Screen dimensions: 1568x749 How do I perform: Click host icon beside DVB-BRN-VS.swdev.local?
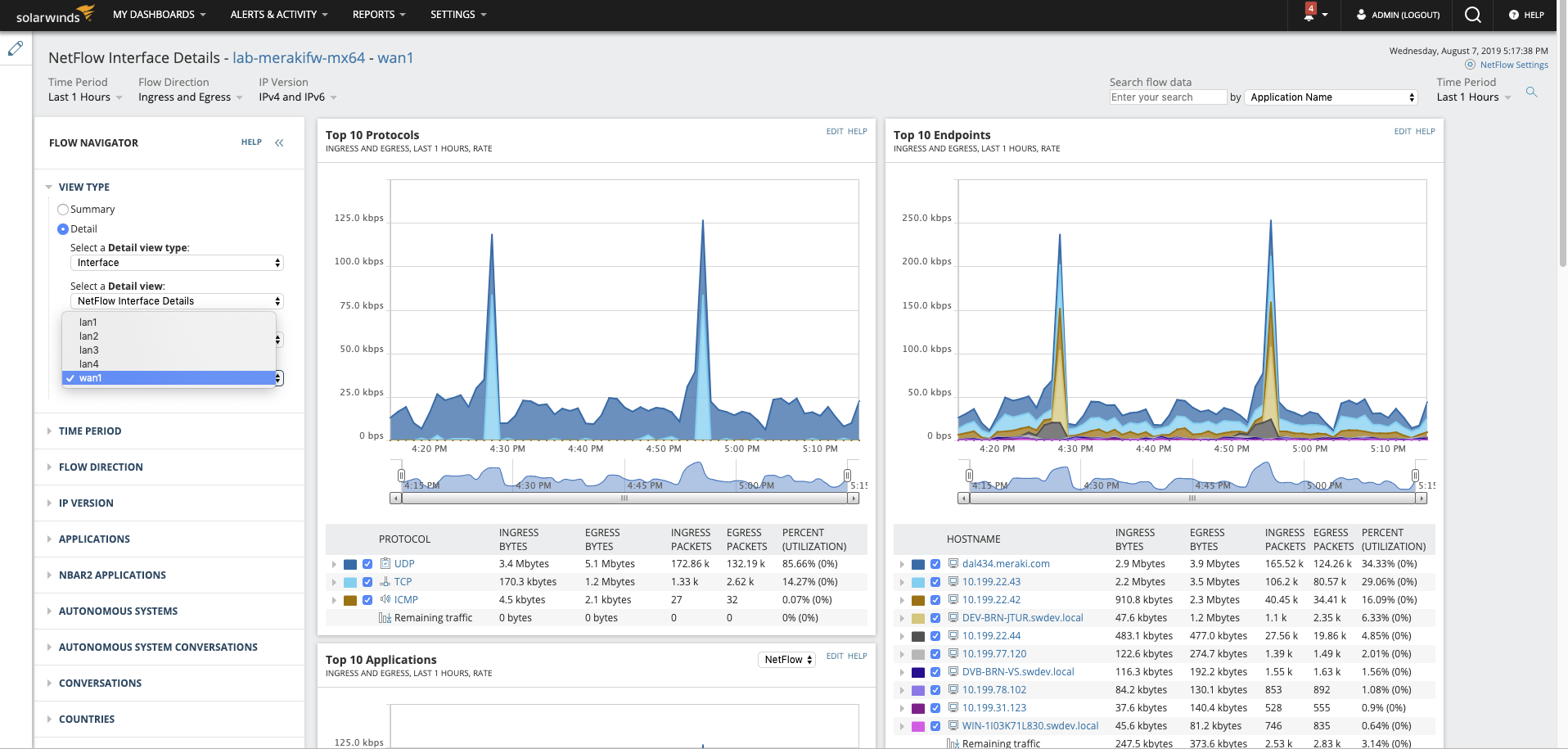[953, 671]
